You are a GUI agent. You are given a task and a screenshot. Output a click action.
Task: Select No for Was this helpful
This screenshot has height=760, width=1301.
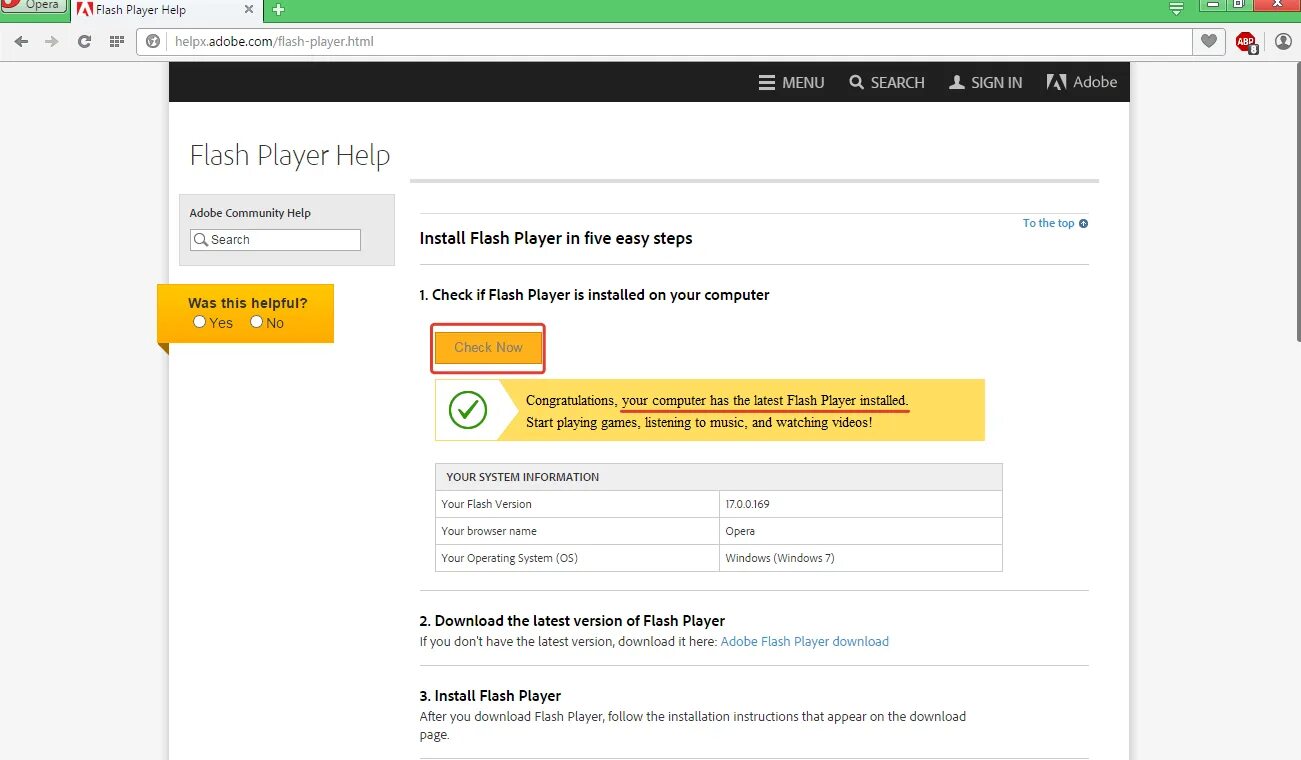click(x=256, y=322)
